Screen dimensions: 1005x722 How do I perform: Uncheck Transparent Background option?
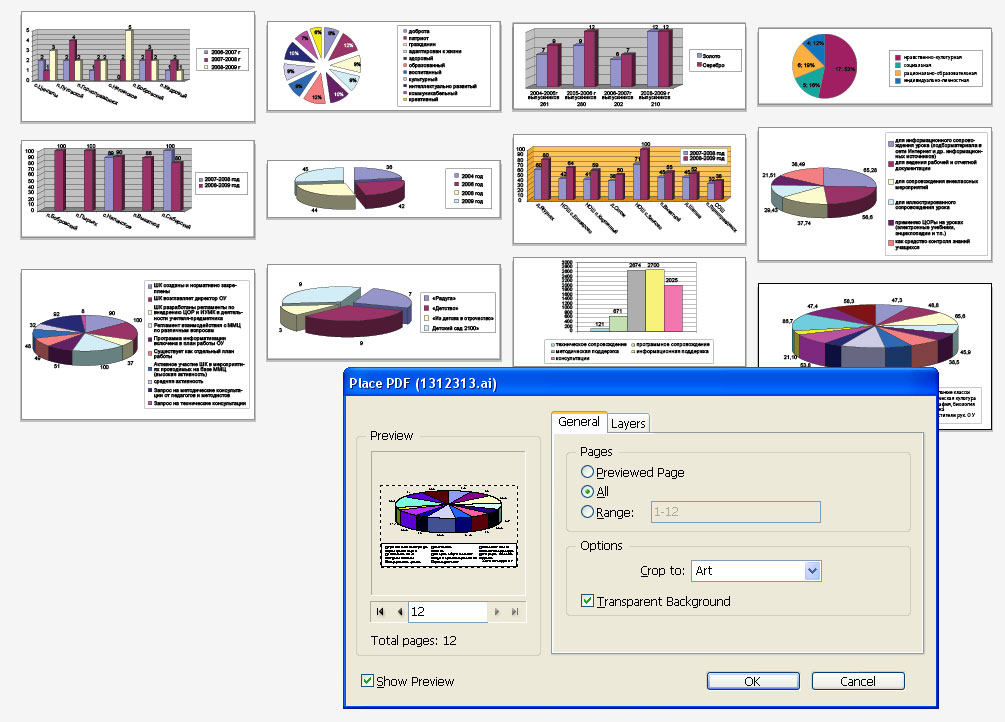pyautogui.click(x=587, y=601)
